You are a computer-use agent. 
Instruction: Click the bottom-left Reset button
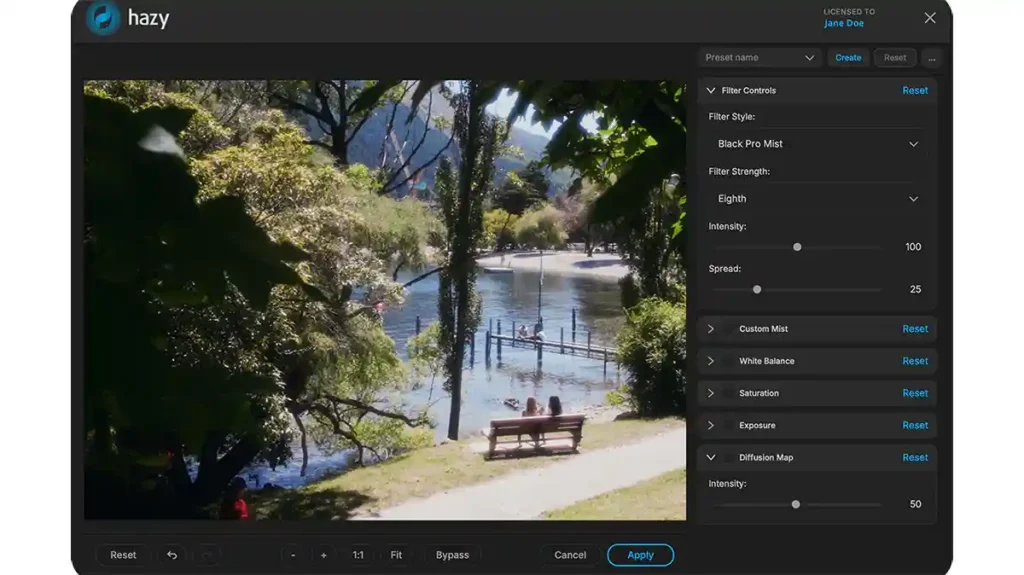click(123, 555)
